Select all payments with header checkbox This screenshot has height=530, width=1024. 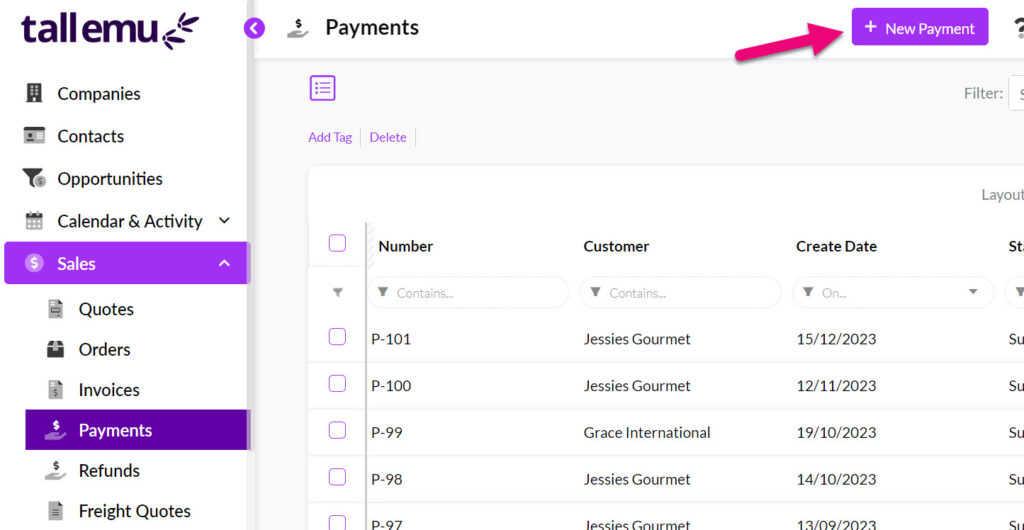click(x=337, y=243)
